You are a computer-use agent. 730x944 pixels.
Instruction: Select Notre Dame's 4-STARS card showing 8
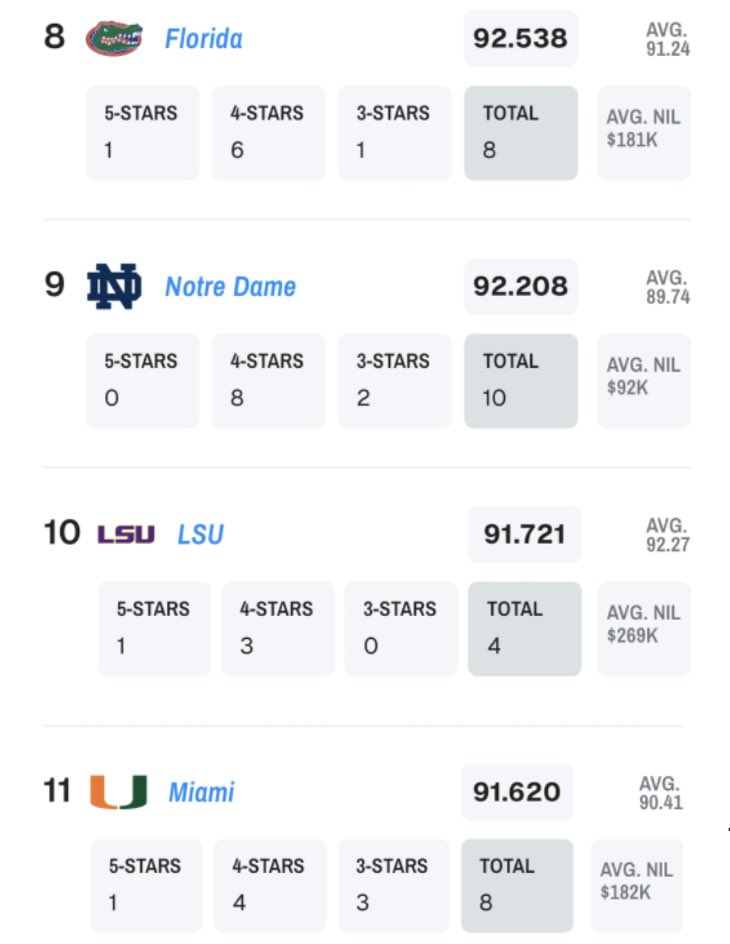click(x=268, y=381)
